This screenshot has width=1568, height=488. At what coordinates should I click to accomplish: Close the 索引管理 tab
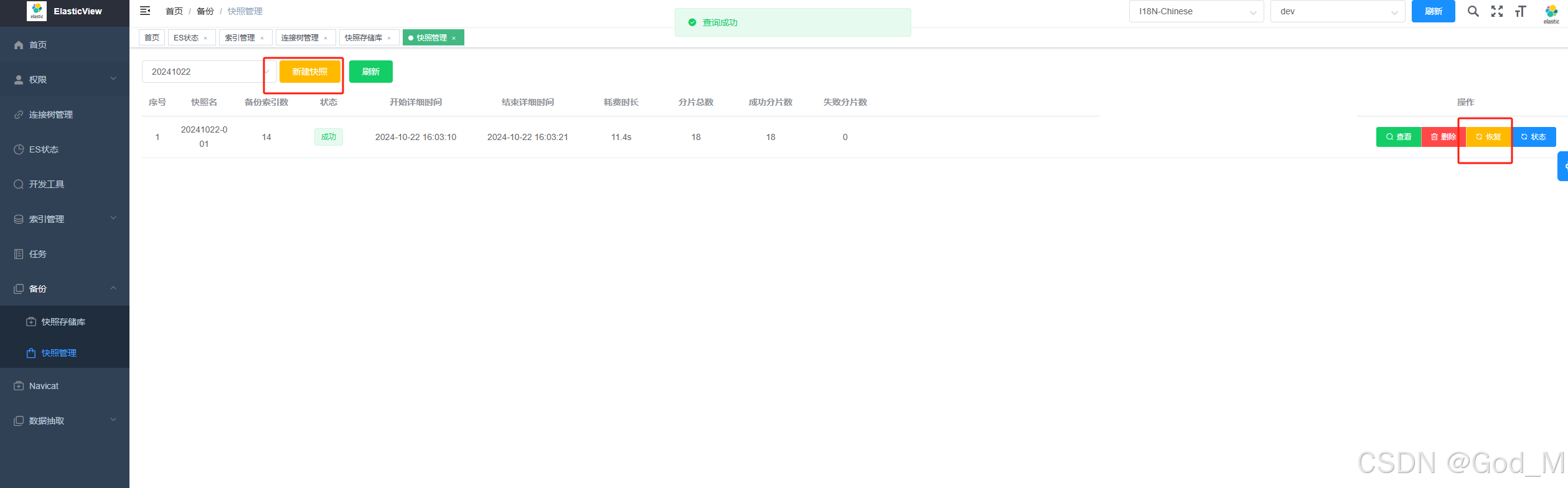(262, 39)
